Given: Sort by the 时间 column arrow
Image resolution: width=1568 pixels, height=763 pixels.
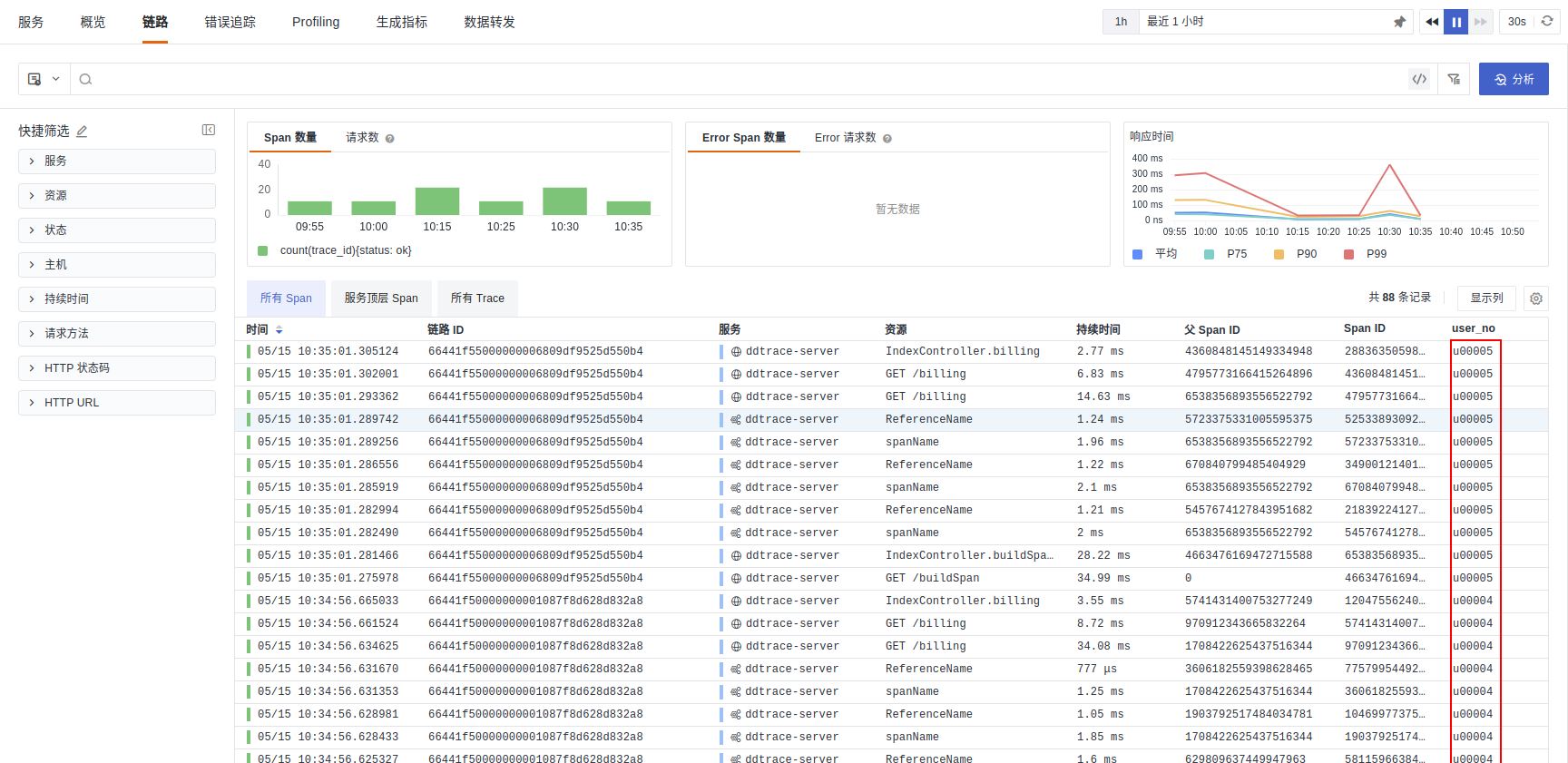Looking at the screenshot, I should [x=279, y=330].
